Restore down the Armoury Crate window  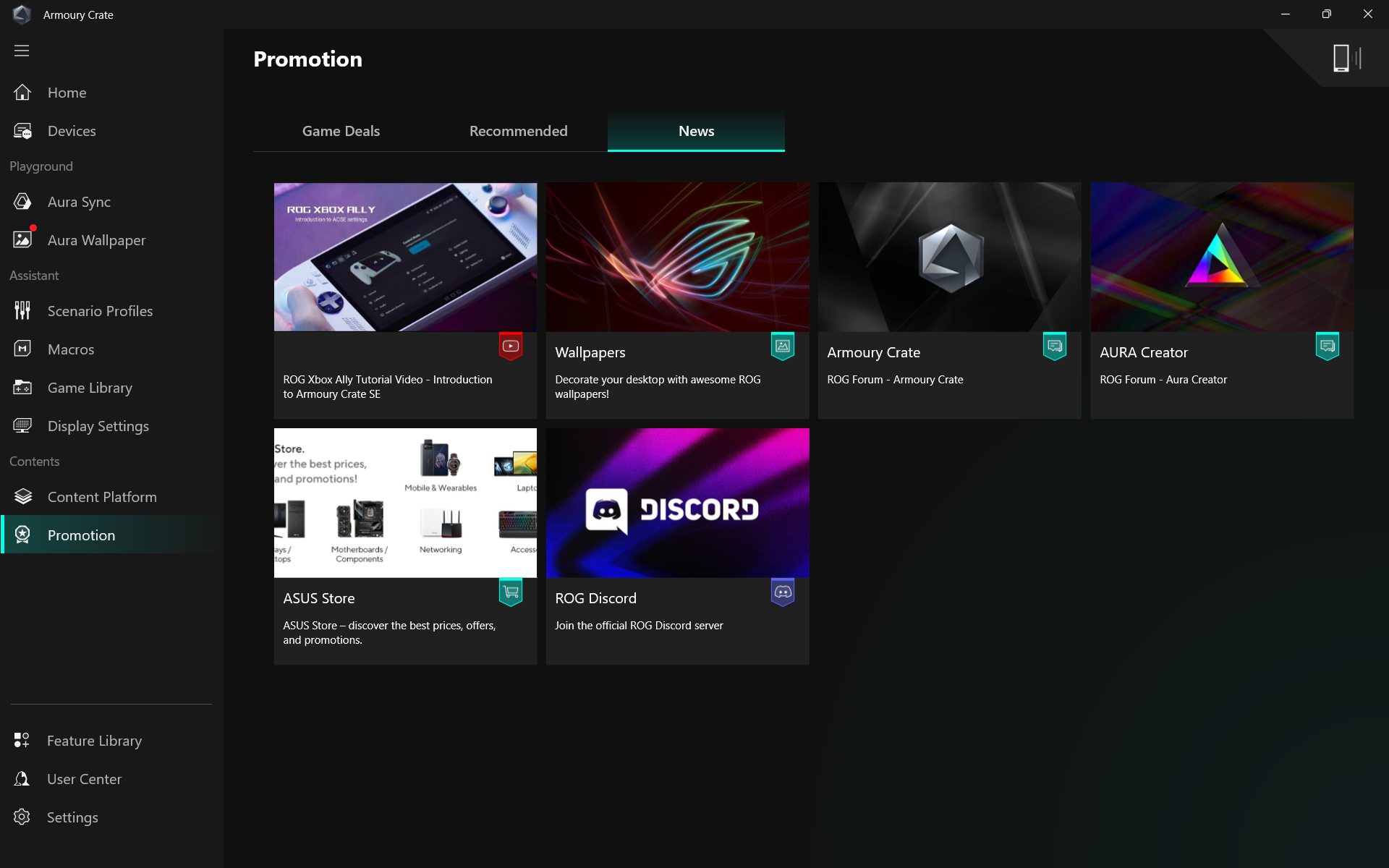point(1326,14)
